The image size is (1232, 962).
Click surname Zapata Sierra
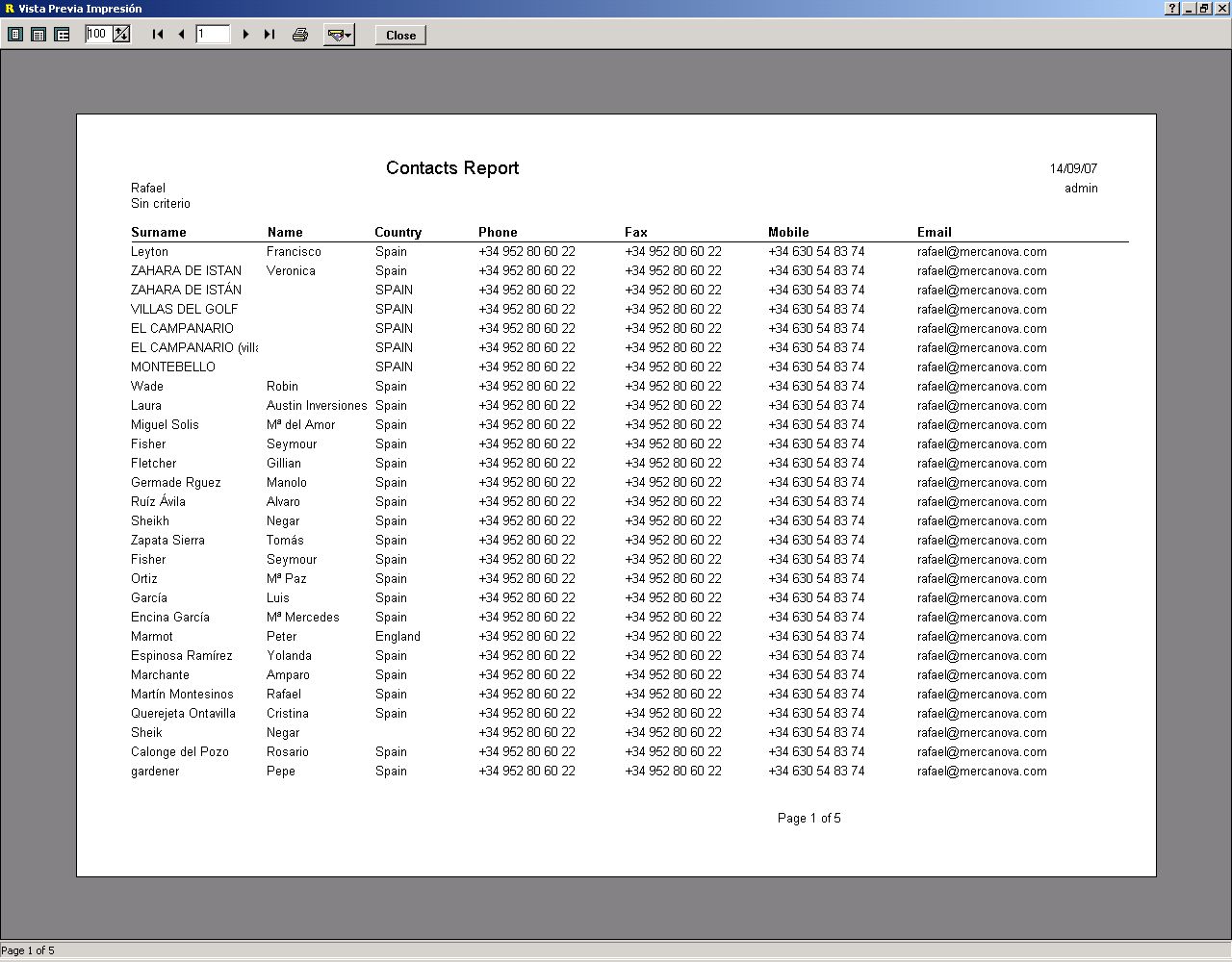point(167,541)
